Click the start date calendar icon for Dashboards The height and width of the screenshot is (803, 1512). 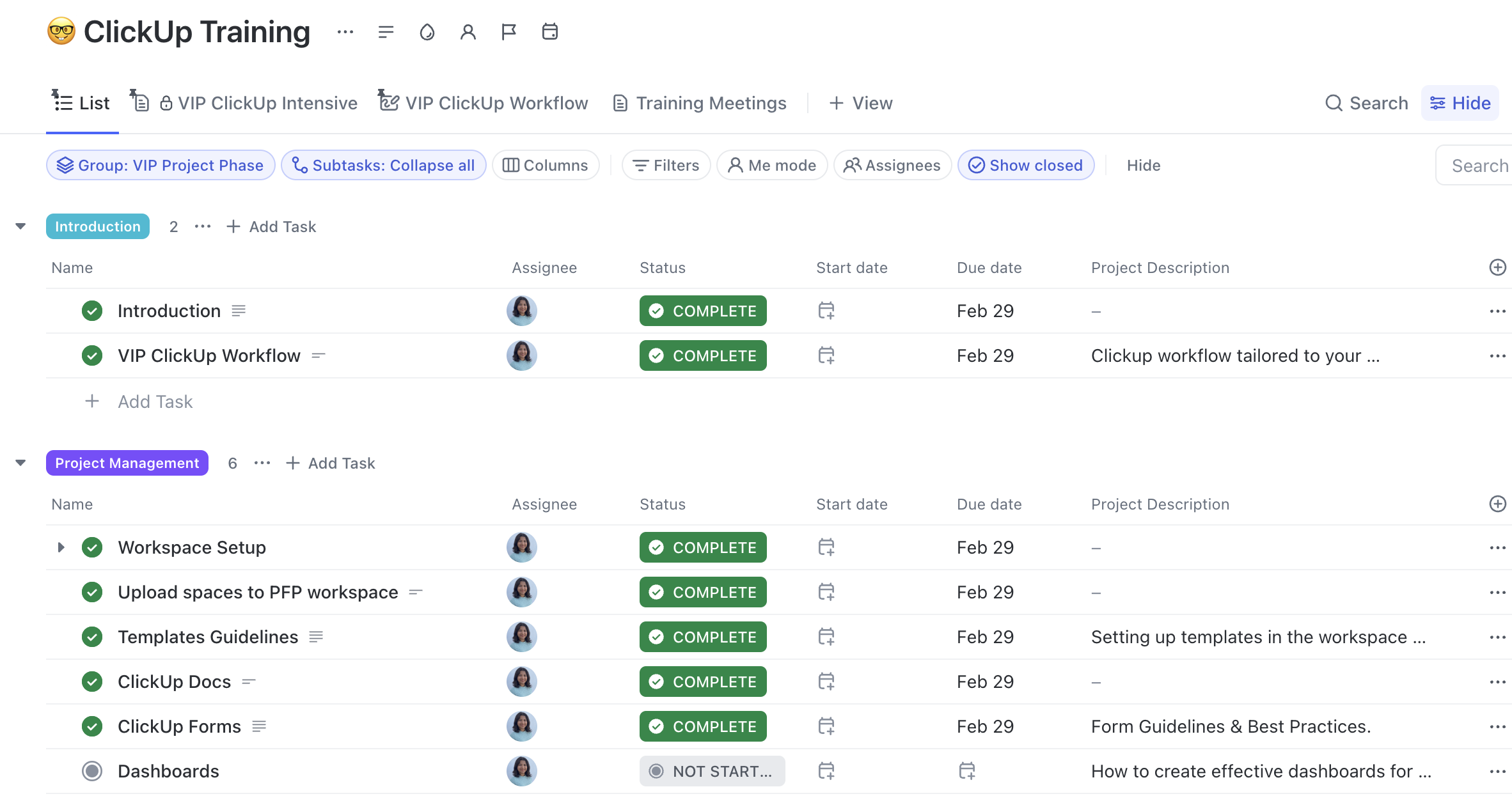826,771
